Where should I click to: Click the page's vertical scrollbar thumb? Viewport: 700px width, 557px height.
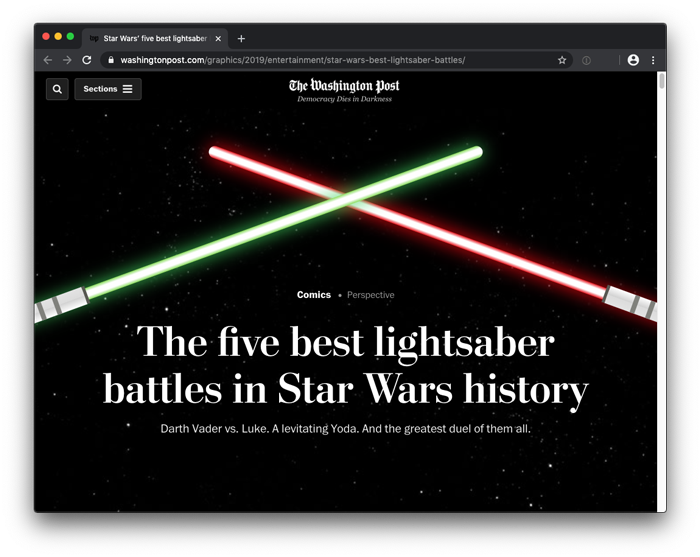pos(662,81)
